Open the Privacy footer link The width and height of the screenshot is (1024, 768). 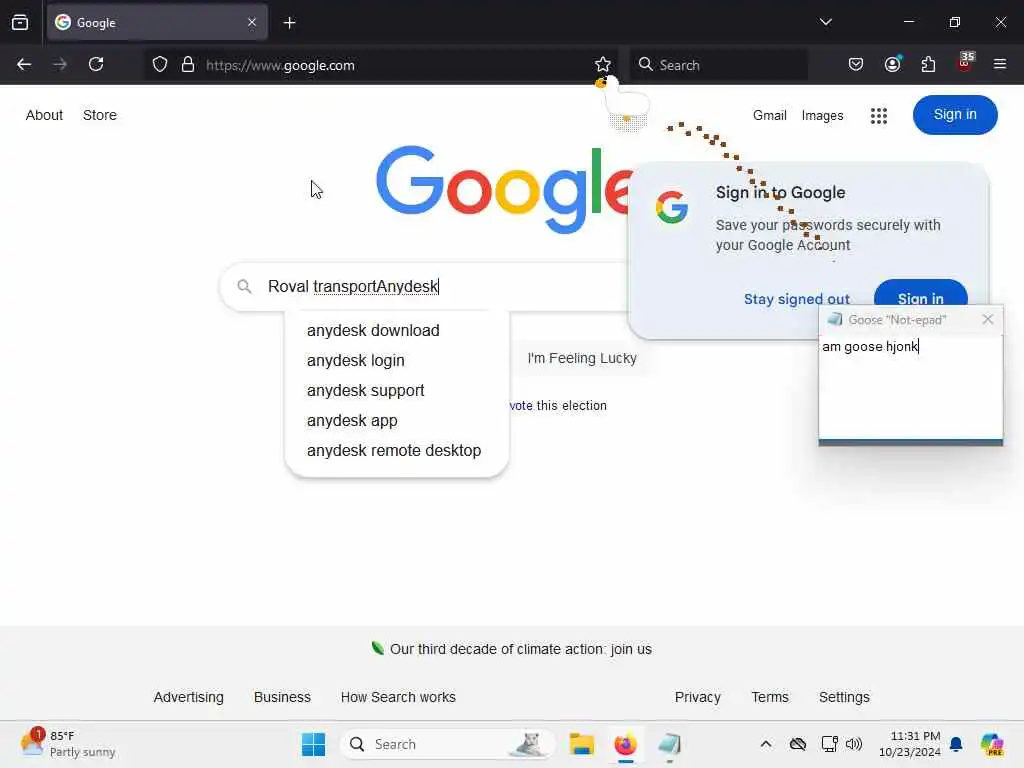click(697, 697)
